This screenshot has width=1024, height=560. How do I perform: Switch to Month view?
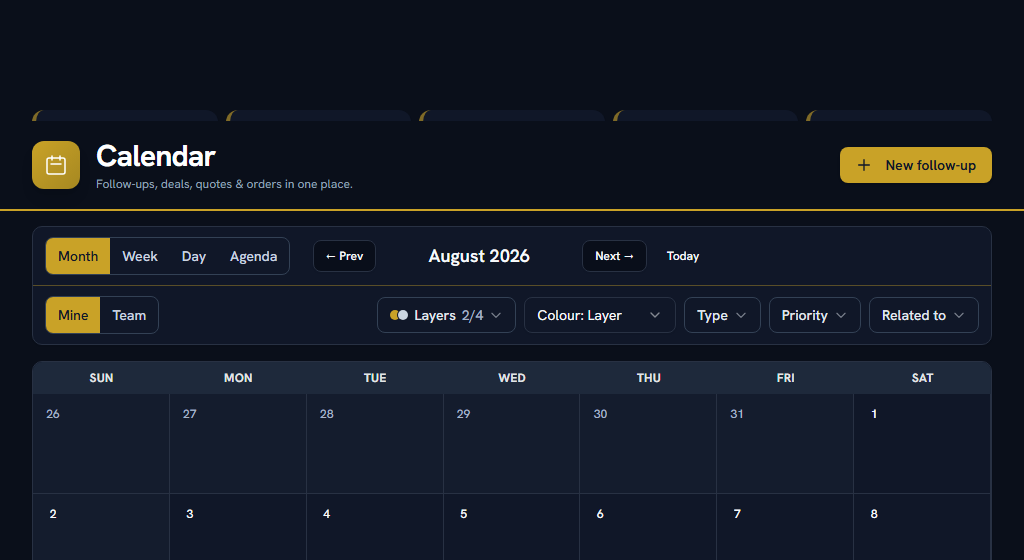pyautogui.click(x=78, y=257)
